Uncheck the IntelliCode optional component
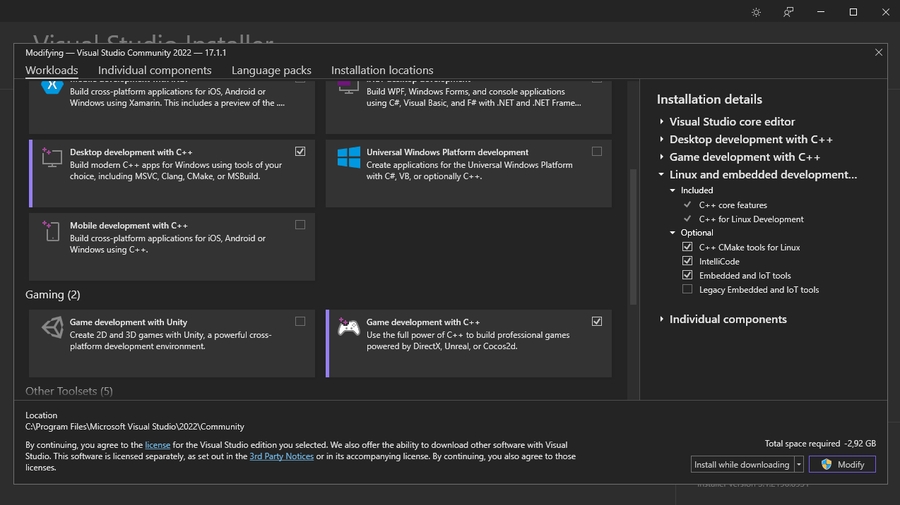This screenshot has width=900, height=505. click(x=687, y=261)
